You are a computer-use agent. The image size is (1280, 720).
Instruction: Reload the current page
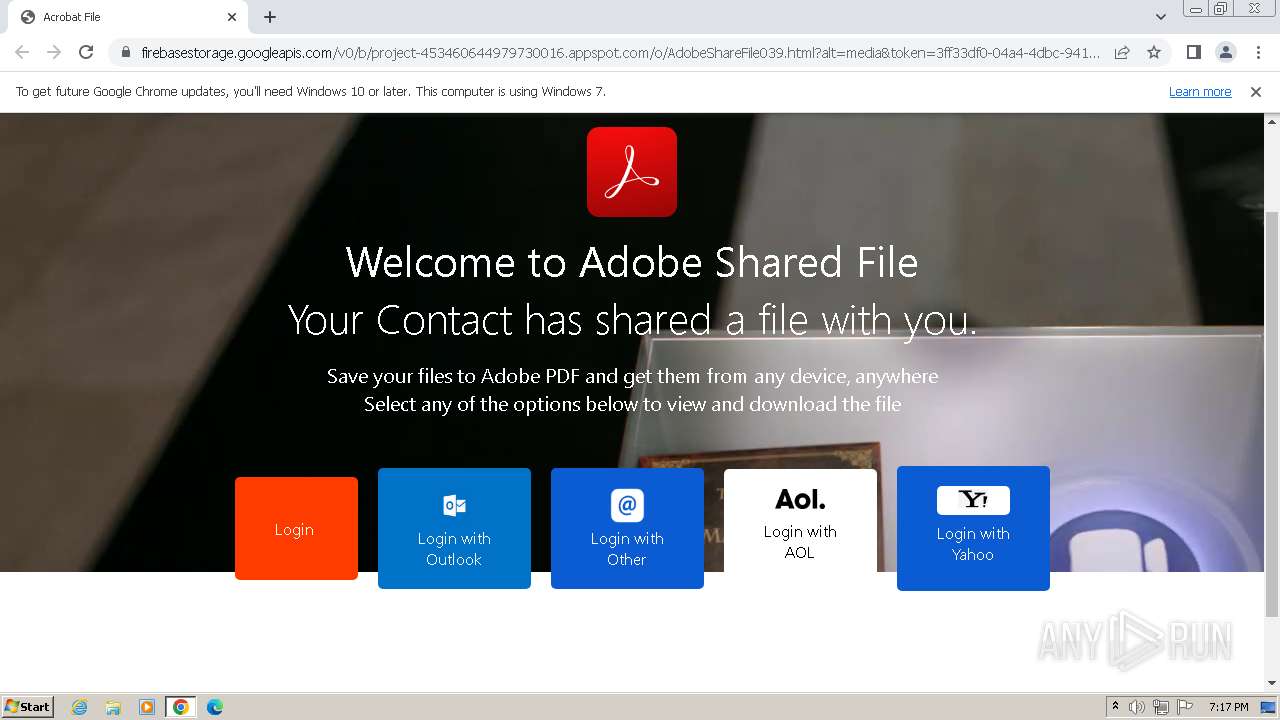pos(86,52)
